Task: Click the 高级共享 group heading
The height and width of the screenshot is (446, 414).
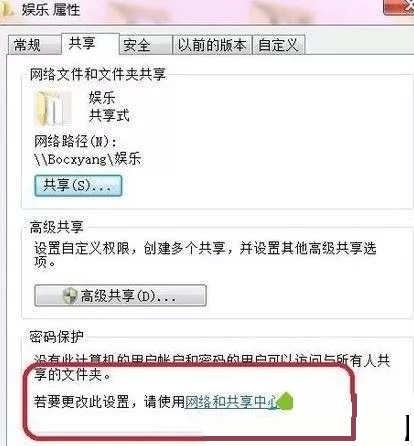Action: coord(56,227)
